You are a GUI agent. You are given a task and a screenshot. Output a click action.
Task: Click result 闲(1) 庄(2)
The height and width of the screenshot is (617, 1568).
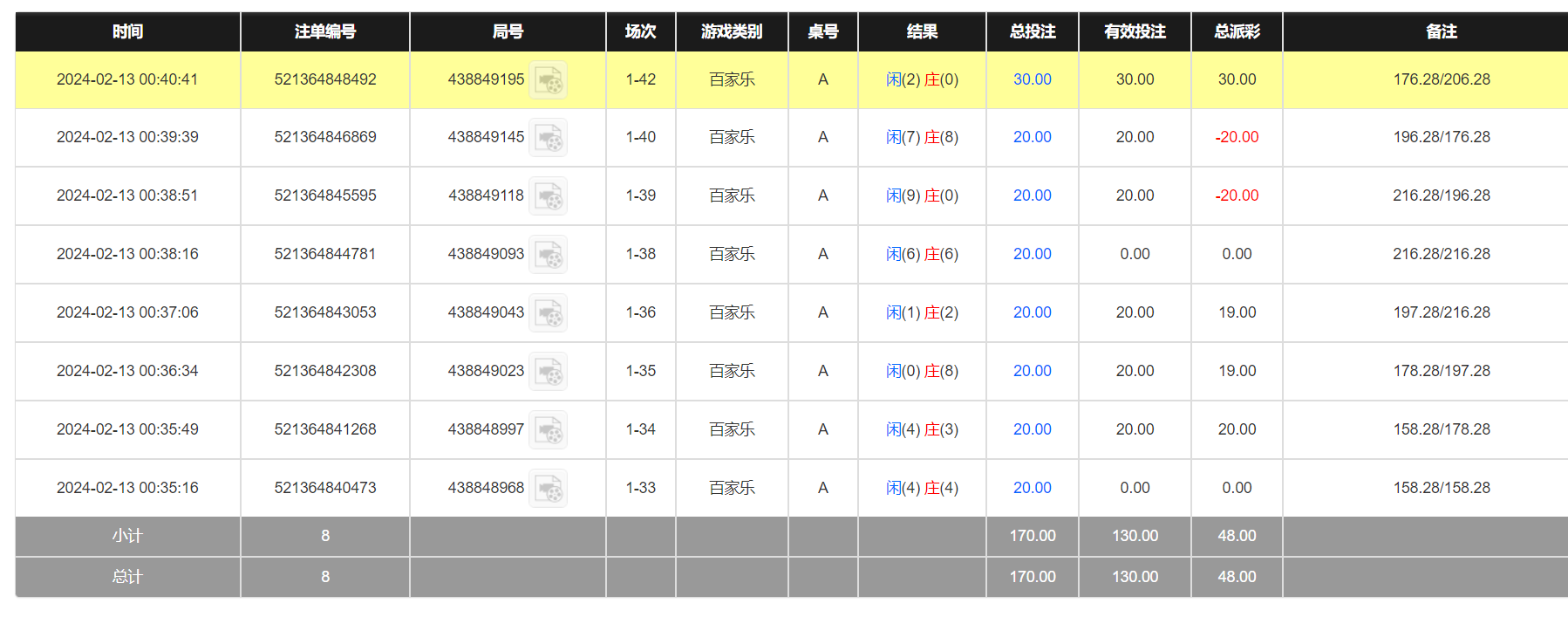point(922,312)
